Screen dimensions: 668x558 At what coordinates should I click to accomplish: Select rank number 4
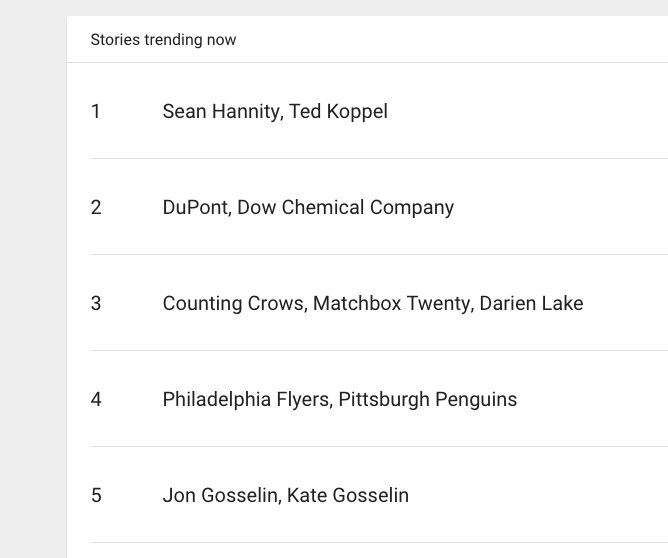pos(96,400)
